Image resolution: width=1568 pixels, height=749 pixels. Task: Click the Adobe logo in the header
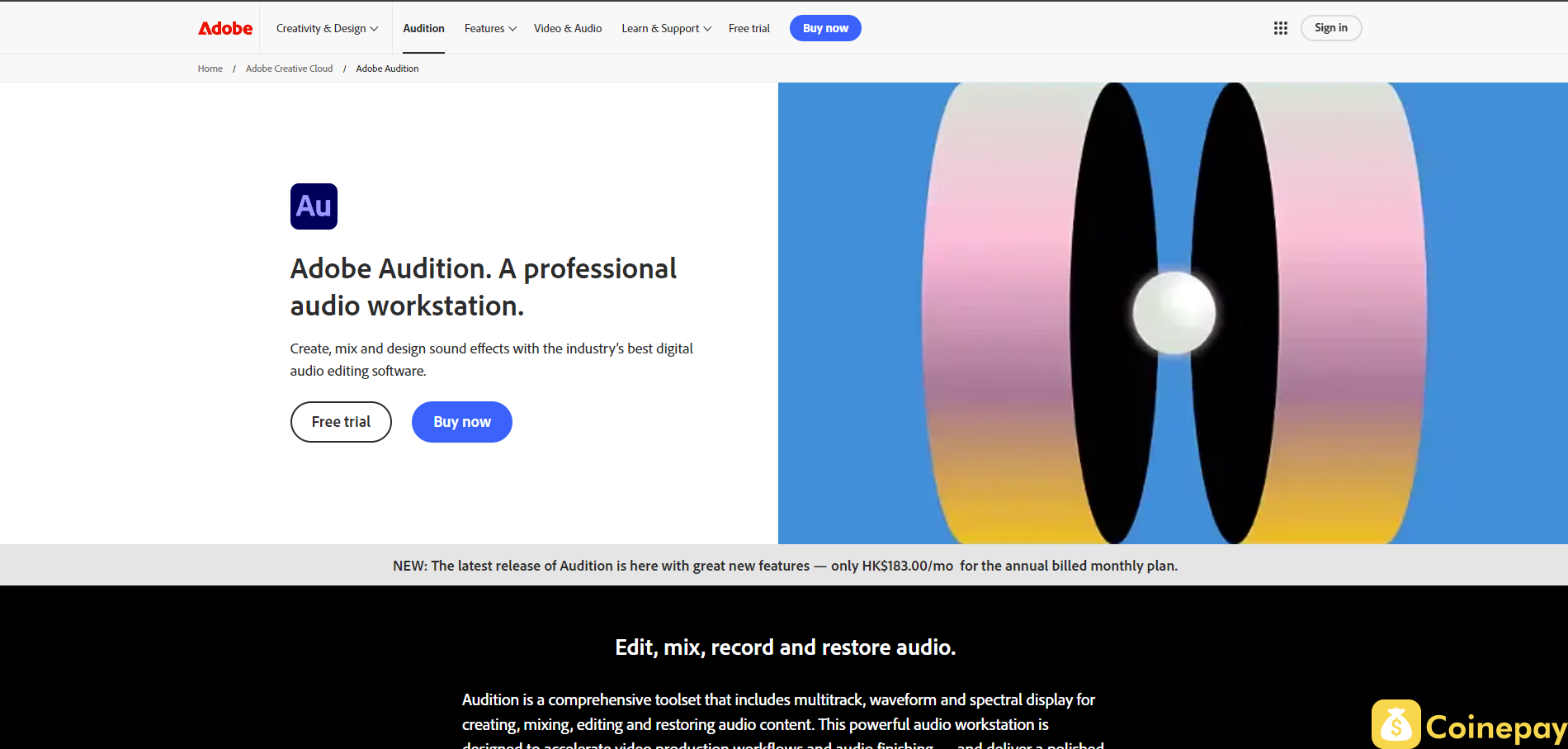point(225,28)
